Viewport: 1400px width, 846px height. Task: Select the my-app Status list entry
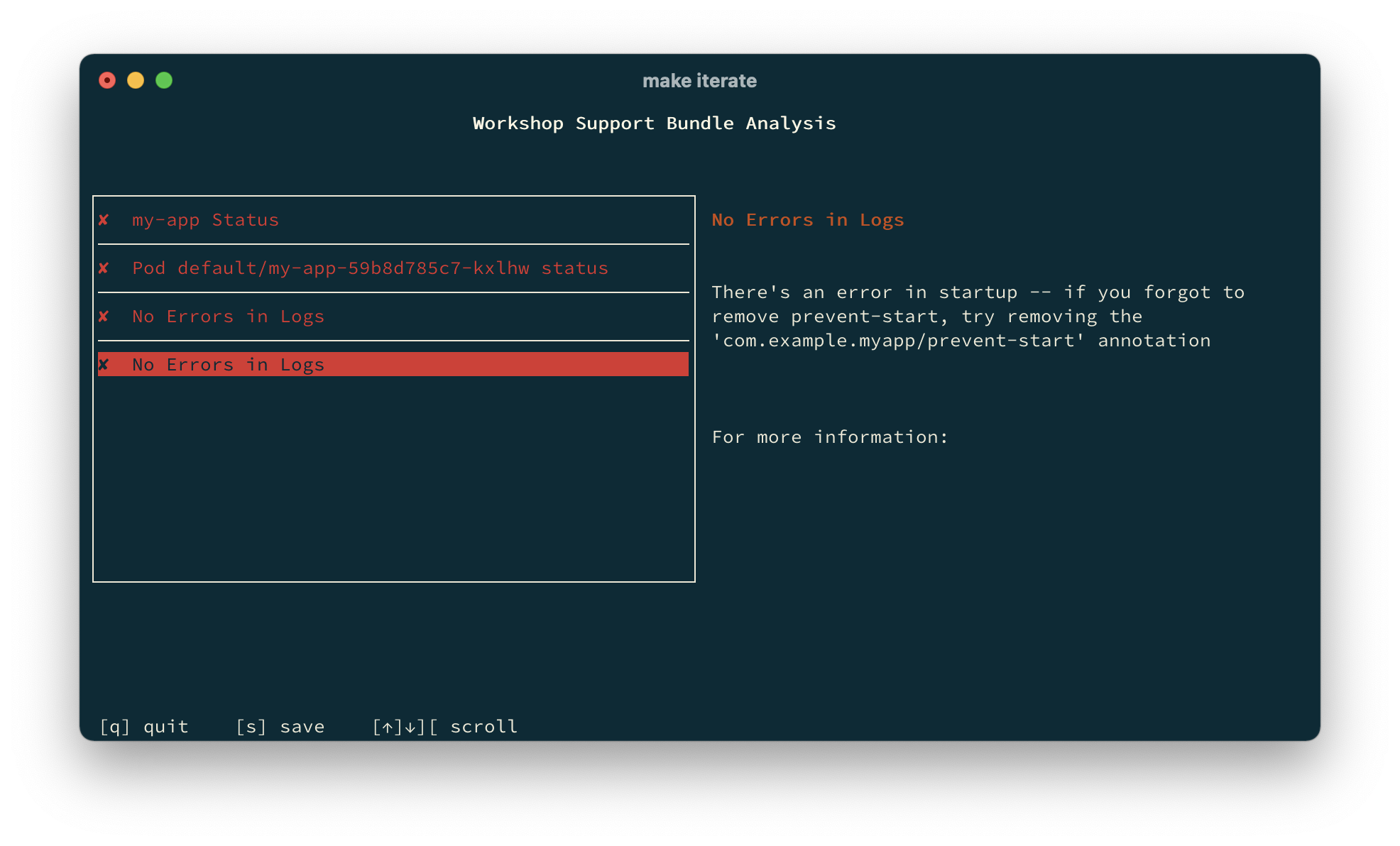(206, 220)
